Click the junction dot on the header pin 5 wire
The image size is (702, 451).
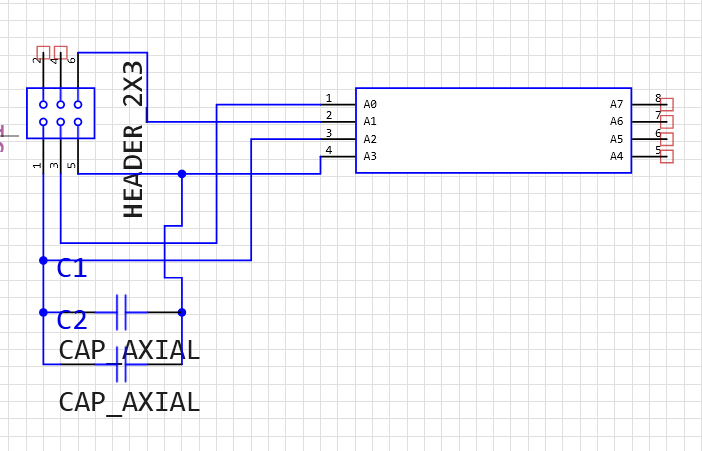(x=182, y=174)
